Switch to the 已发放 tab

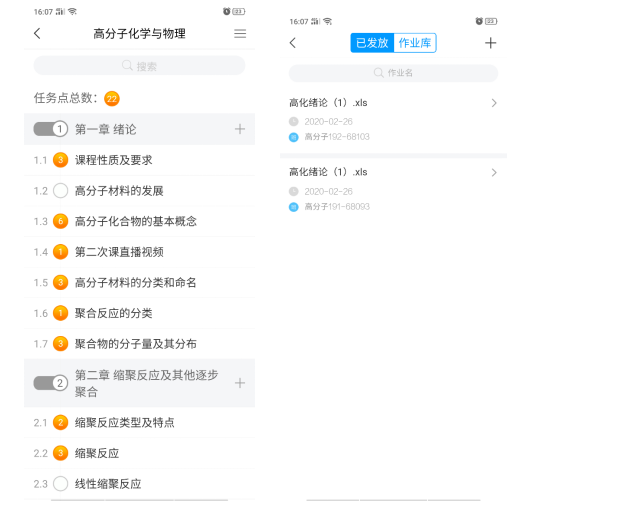(372, 43)
